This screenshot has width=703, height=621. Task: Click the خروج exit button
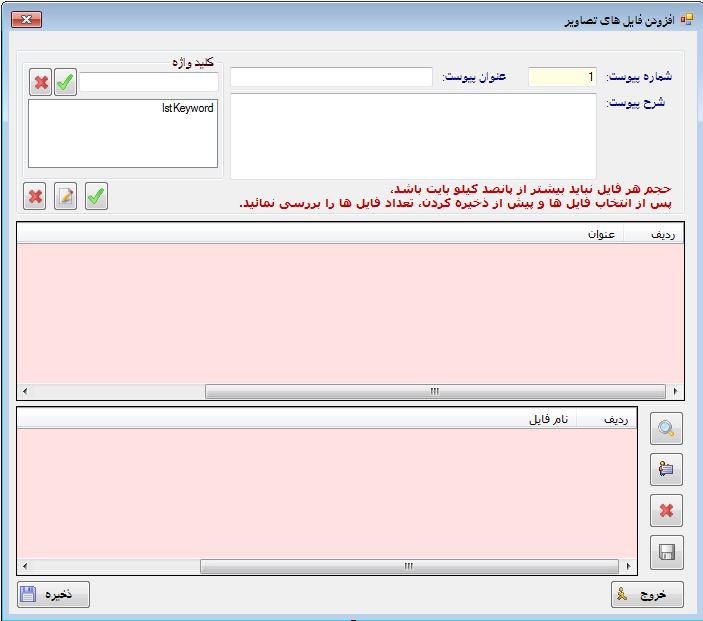coord(647,595)
